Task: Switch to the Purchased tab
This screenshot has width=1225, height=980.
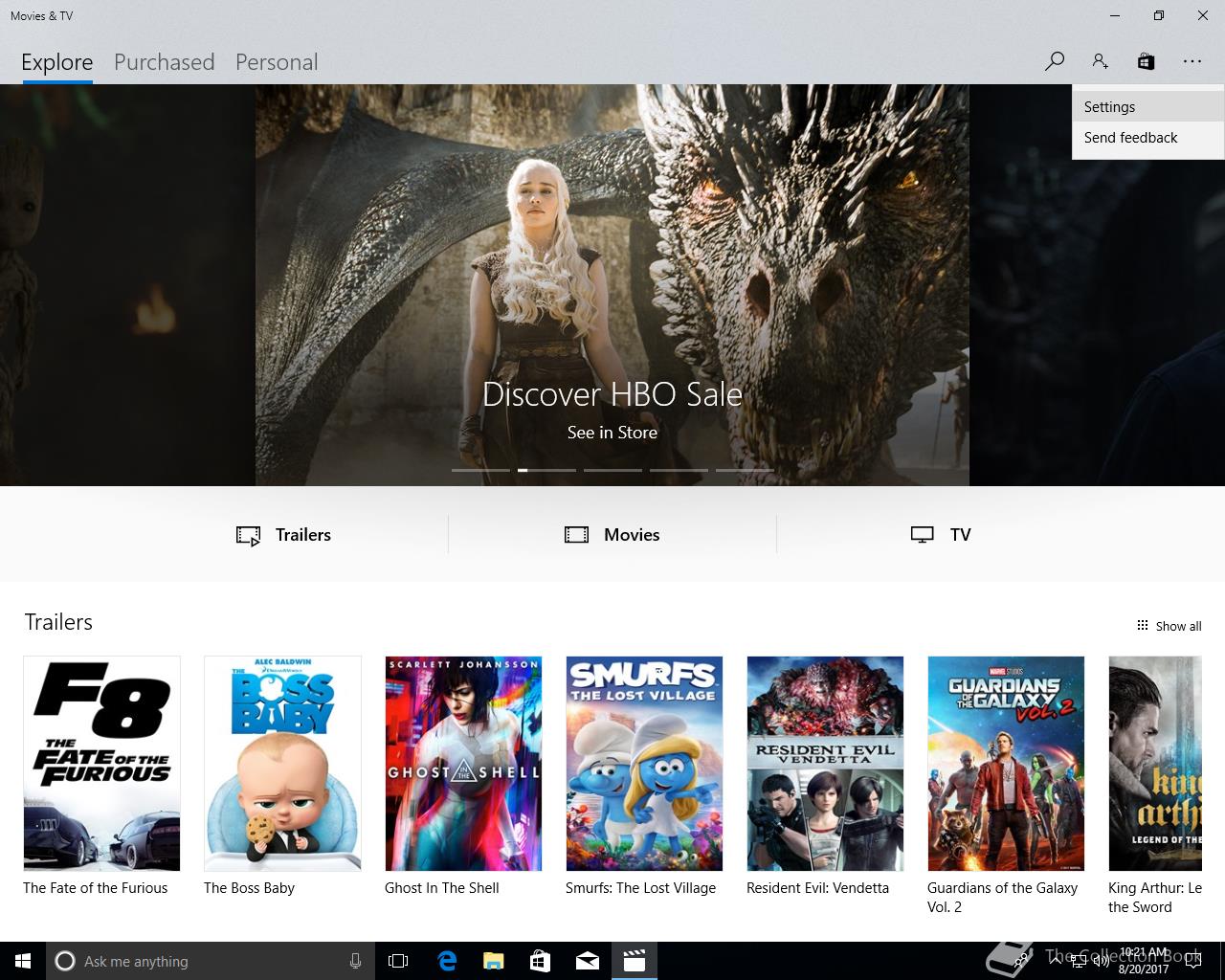Action: (164, 62)
